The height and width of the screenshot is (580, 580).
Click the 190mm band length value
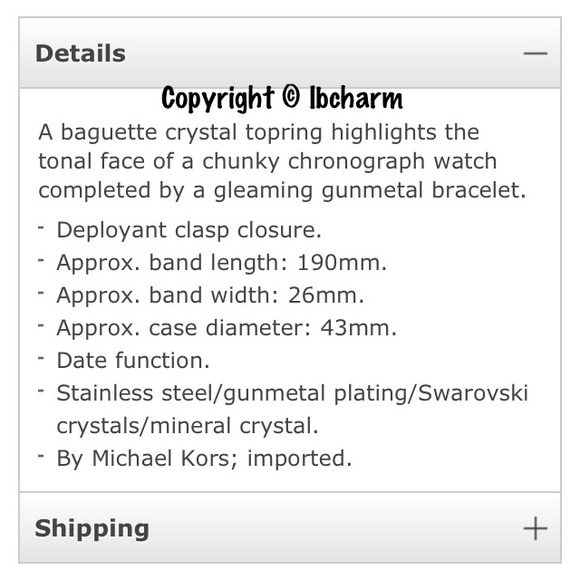click(x=342, y=263)
